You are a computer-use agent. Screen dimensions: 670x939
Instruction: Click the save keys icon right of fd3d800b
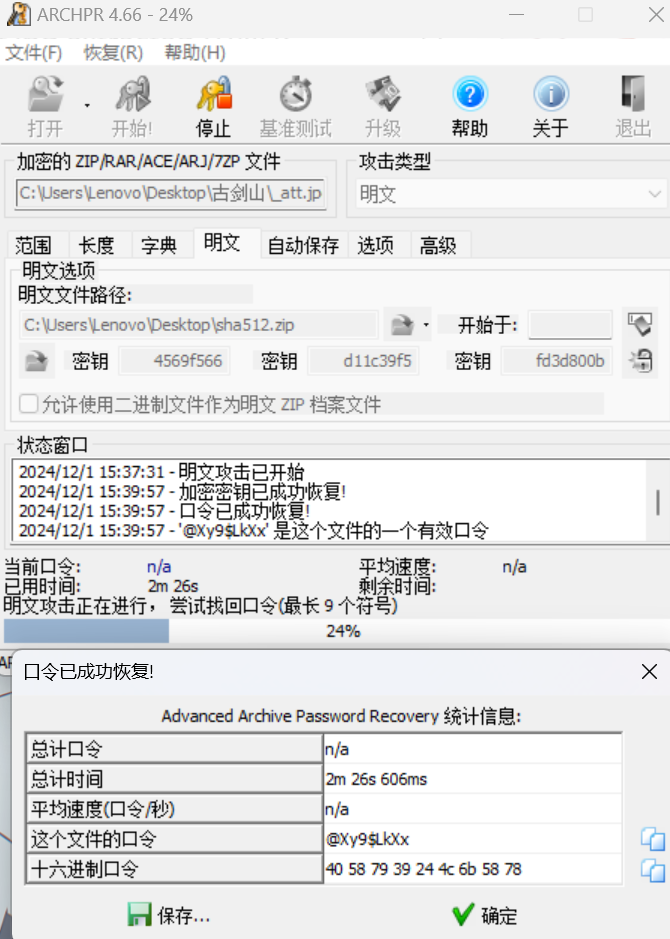[x=640, y=361]
